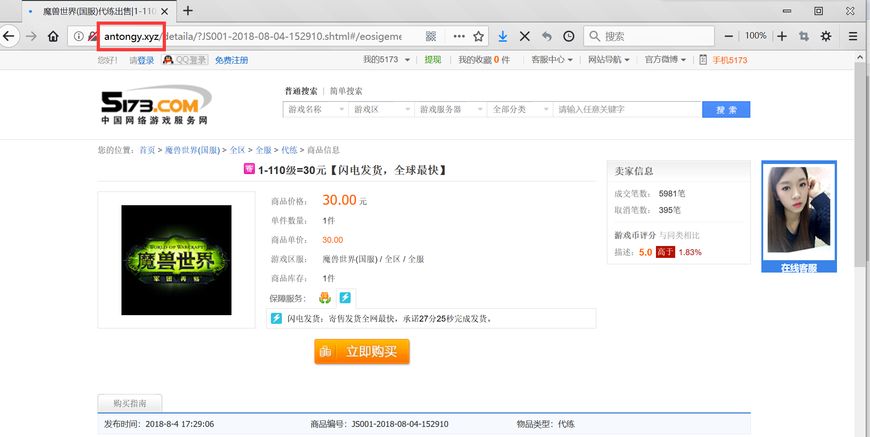Expand the 官方微博 dropdown

point(665,59)
